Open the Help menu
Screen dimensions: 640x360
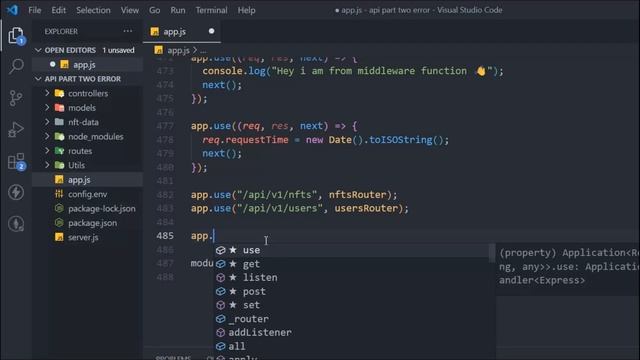[x=246, y=10]
